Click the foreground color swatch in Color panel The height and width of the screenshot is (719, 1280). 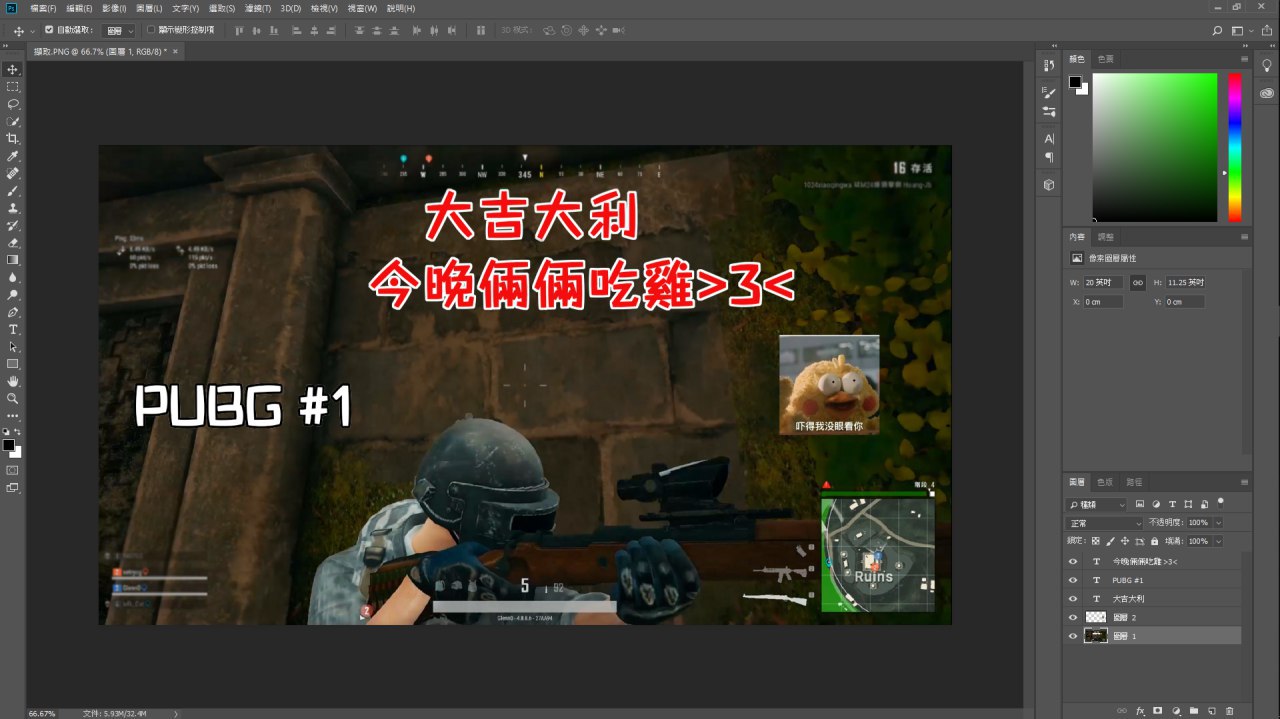coord(1075,82)
